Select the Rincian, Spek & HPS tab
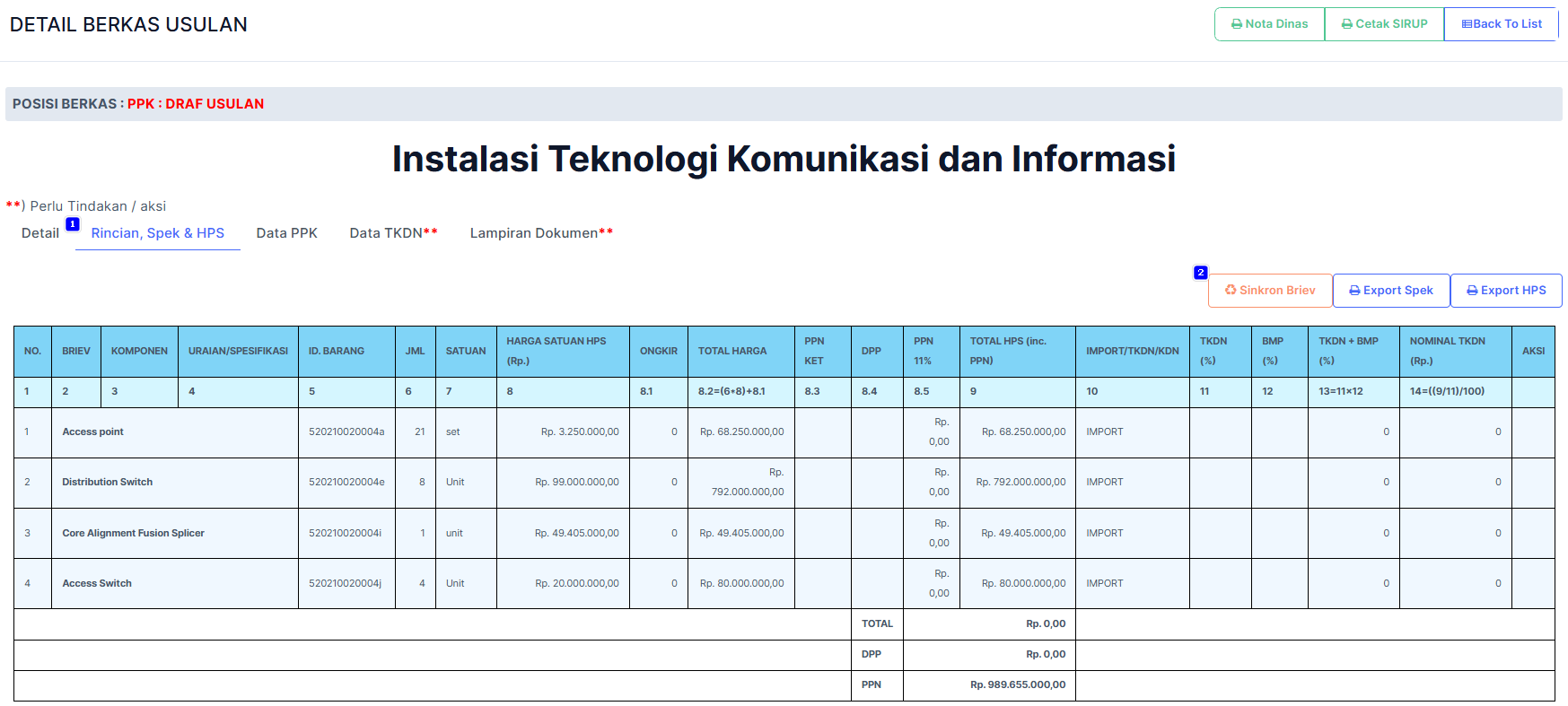 point(158,233)
